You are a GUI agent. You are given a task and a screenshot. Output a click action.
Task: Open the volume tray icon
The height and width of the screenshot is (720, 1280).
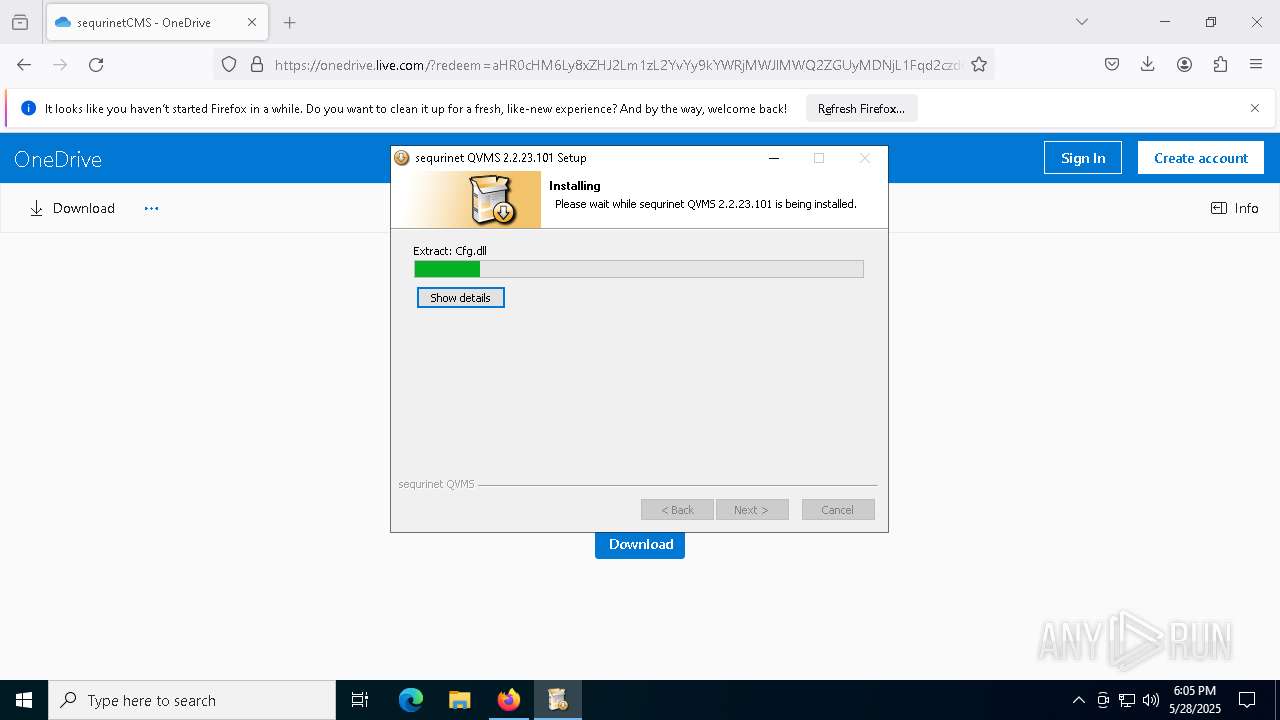1151,700
